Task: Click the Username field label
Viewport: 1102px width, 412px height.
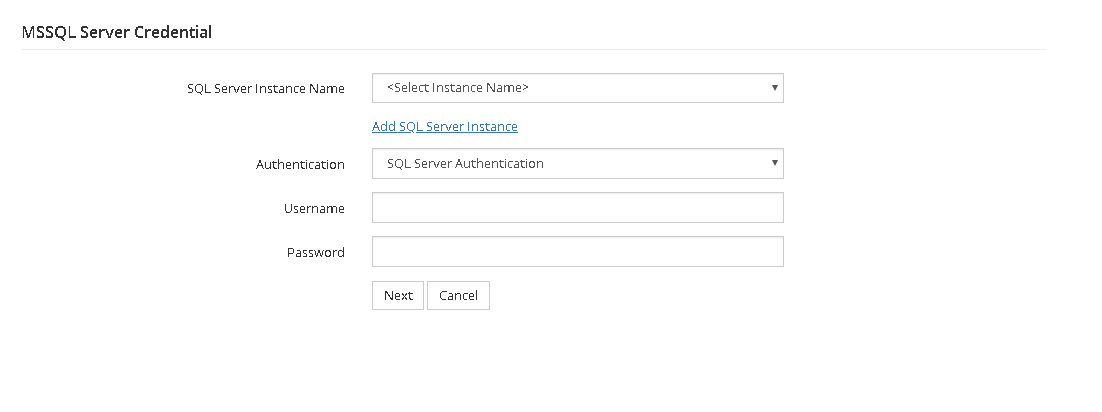Action: point(314,208)
